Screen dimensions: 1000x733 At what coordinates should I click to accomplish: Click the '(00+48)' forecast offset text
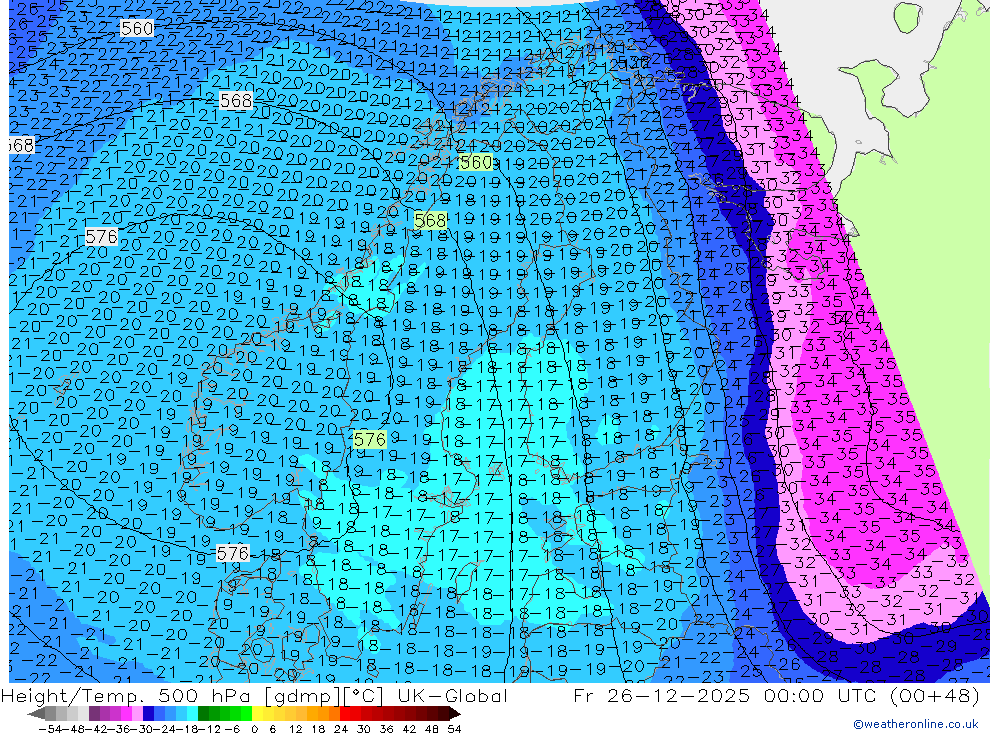(x=934, y=695)
